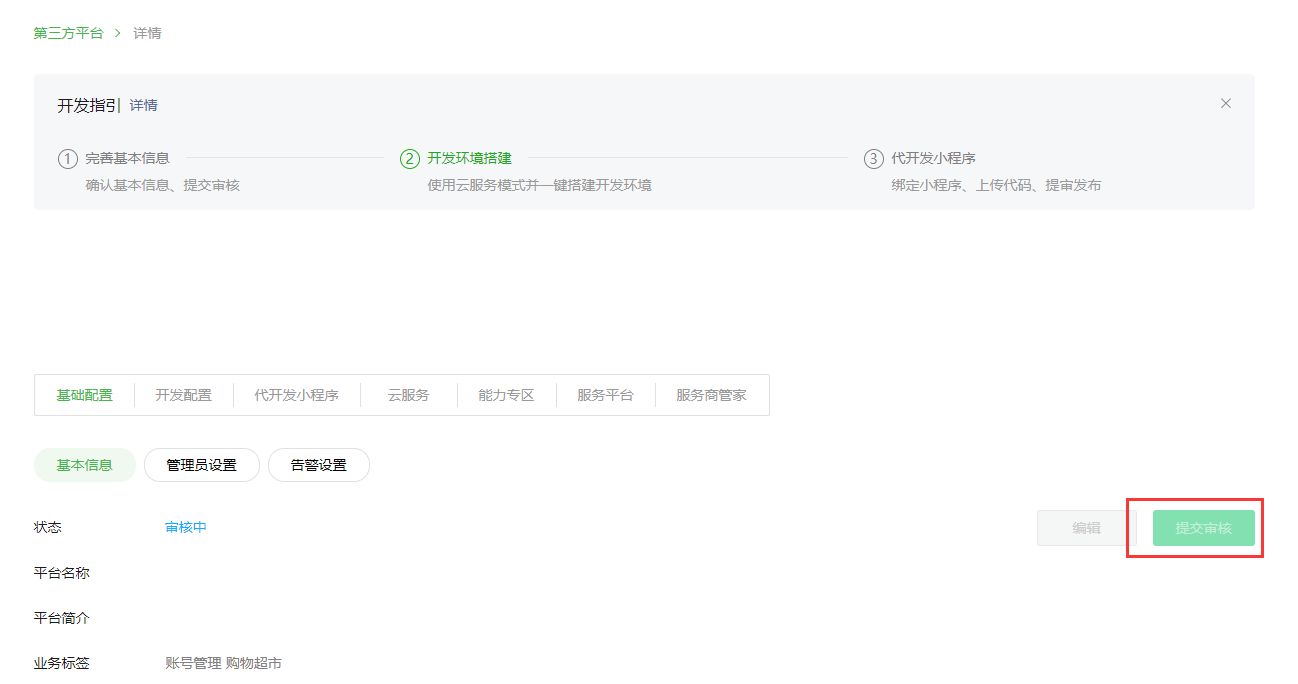Select the 告警设置 sub-tab
Image resolution: width=1298 pixels, height=684 pixels.
coord(318,465)
